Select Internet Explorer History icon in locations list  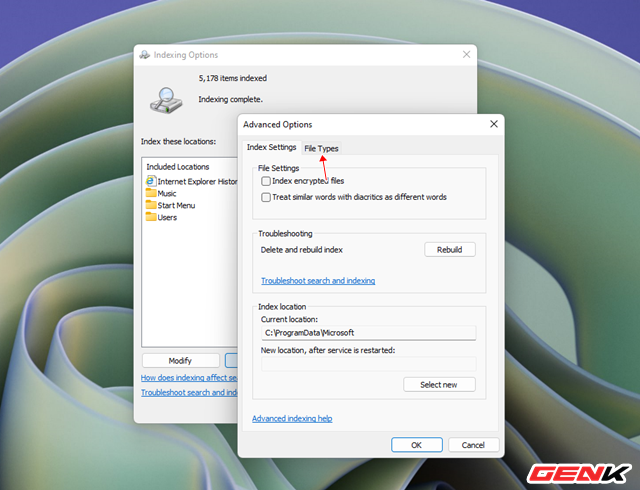(x=151, y=181)
